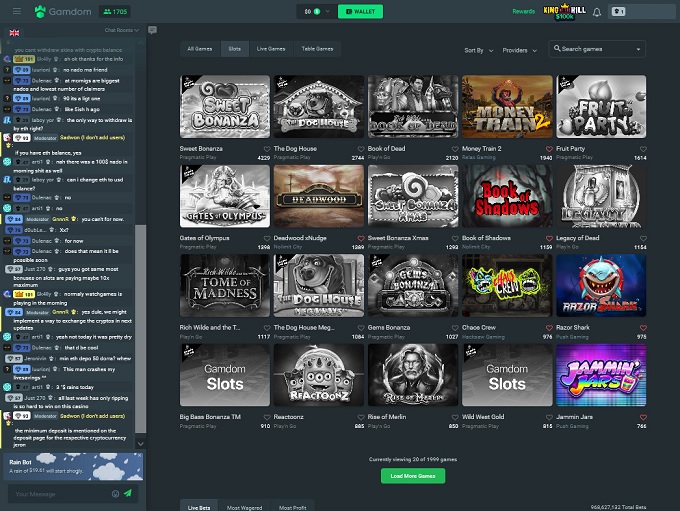Send chat message with paper plane icon

pos(128,493)
